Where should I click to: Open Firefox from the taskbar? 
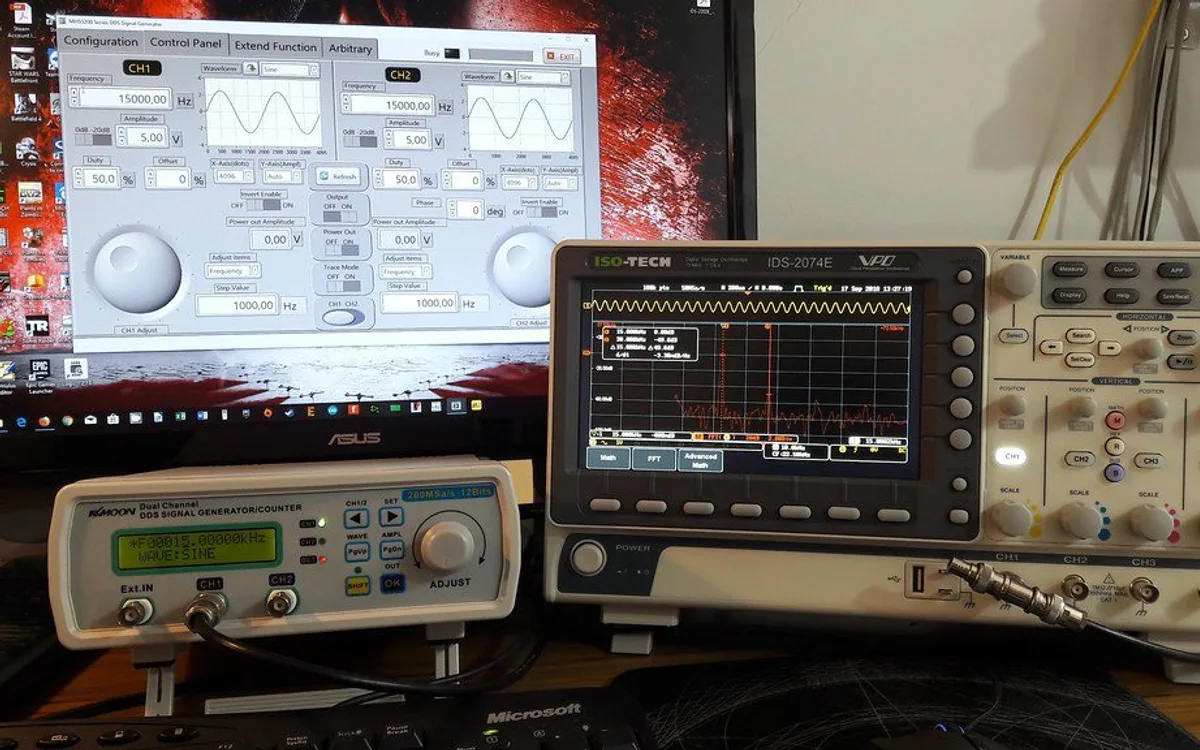44,422
